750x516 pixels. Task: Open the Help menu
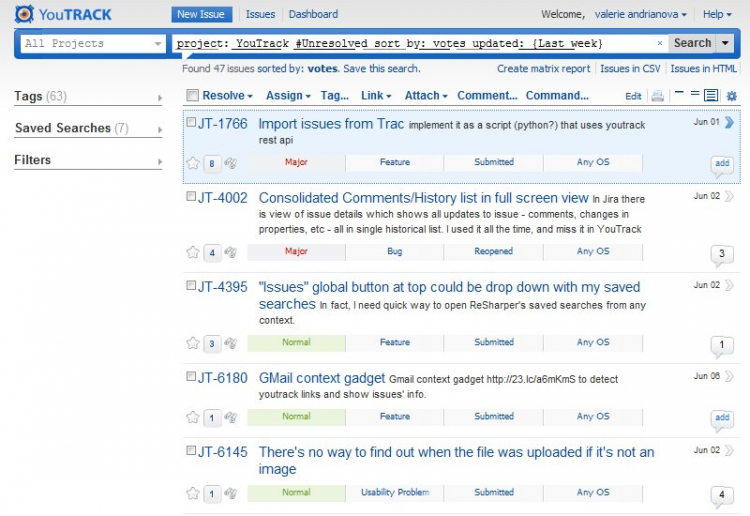pyautogui.click(x=717, y=14)
